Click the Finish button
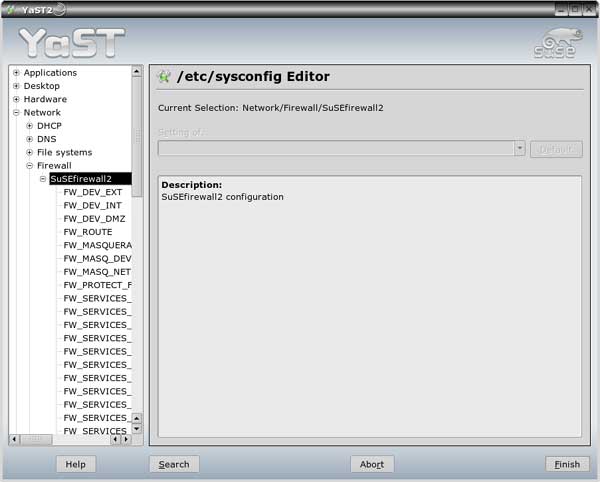The width and height of the screenshot is (600, 482). click(x=567, y=464)
